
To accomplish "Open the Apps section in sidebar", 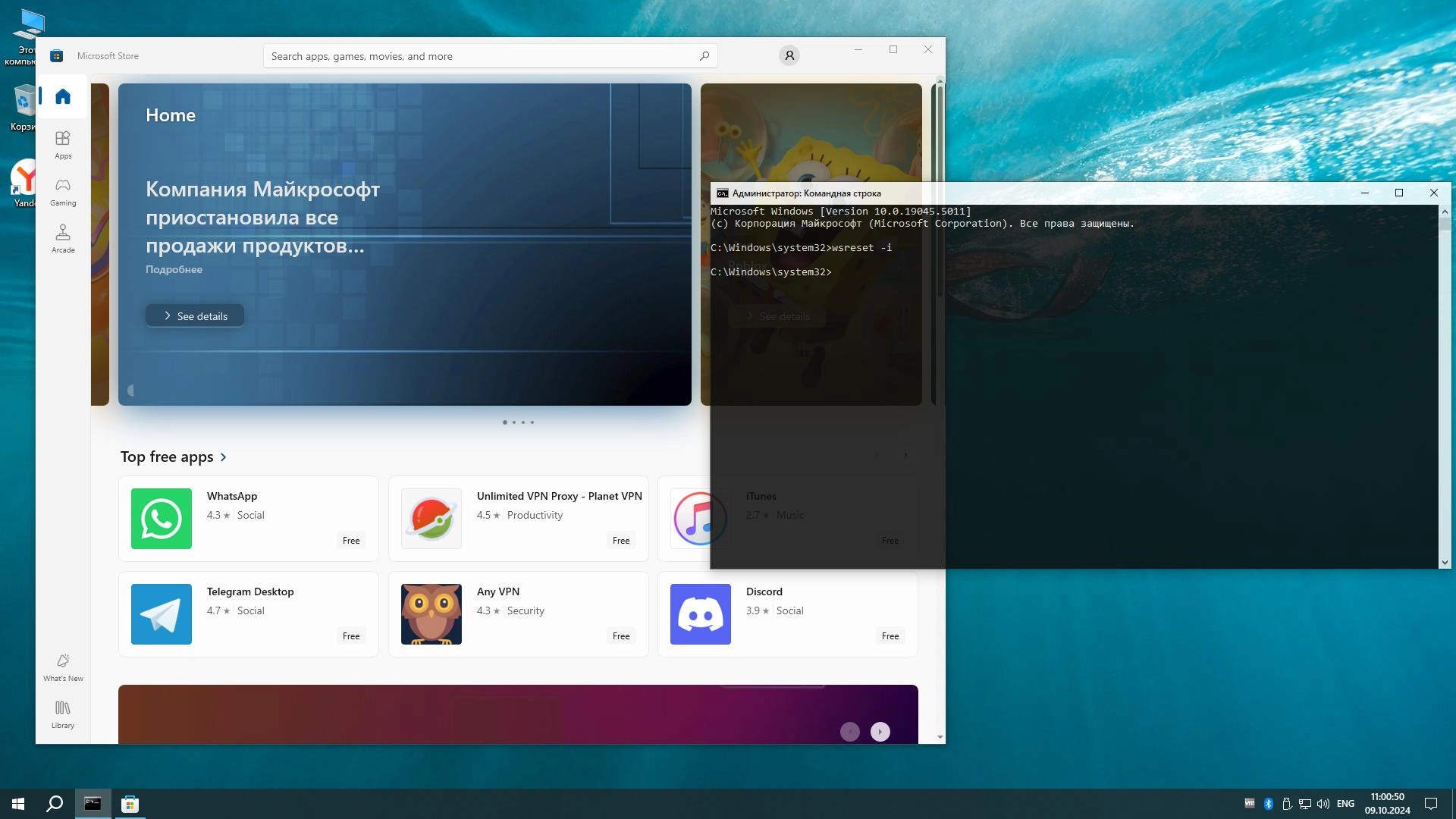I will coord(63,144).
